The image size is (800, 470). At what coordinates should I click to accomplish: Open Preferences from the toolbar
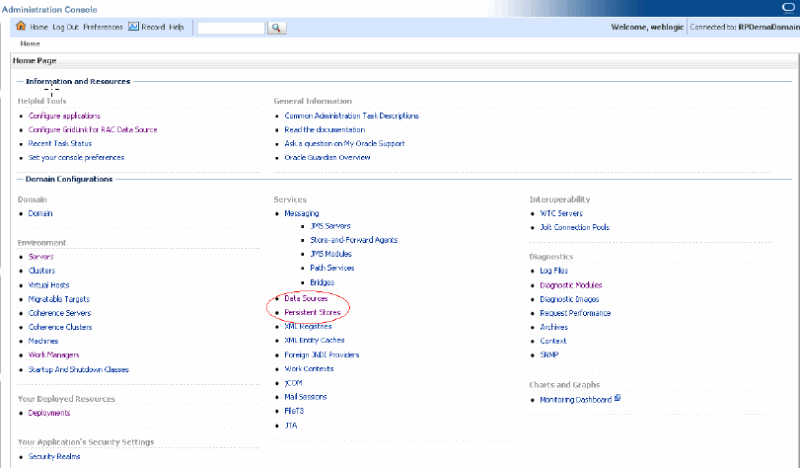(103, 27)
